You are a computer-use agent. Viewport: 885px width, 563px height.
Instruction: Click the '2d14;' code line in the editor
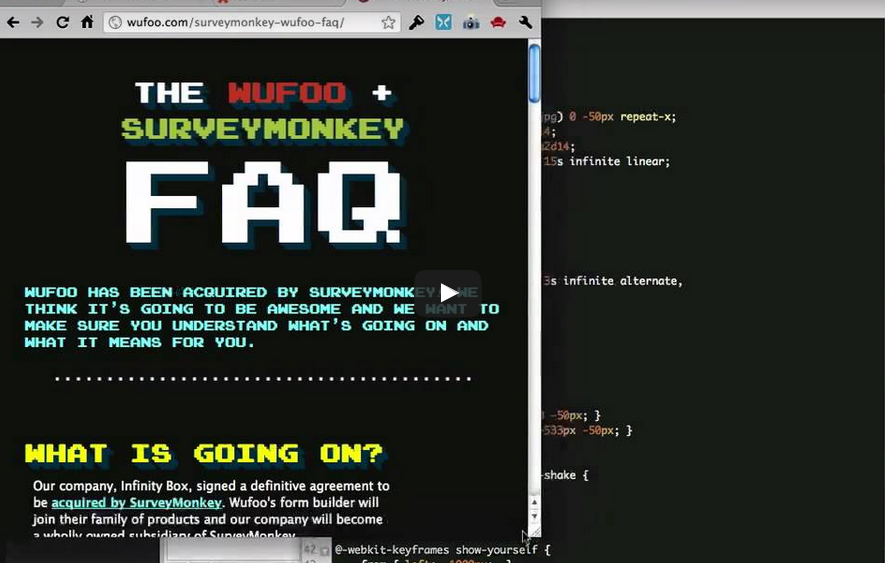(559, 146)
